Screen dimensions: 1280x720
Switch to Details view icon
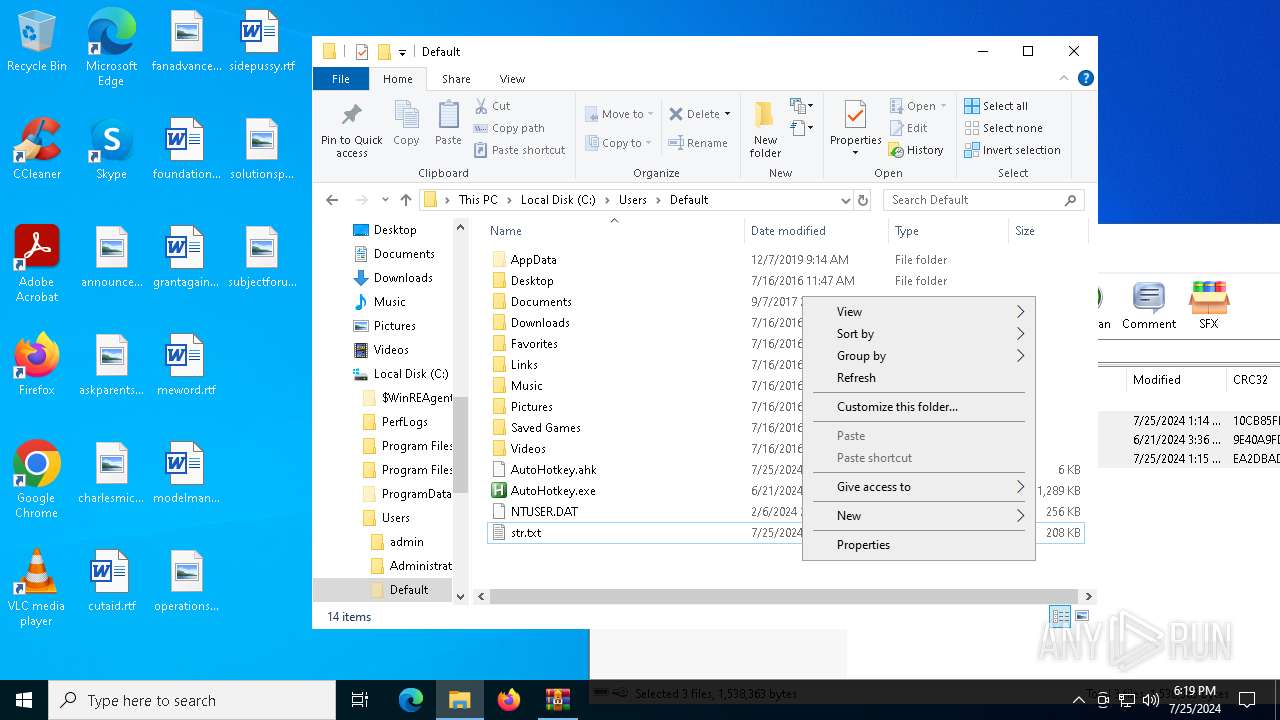pos(1060,617)
